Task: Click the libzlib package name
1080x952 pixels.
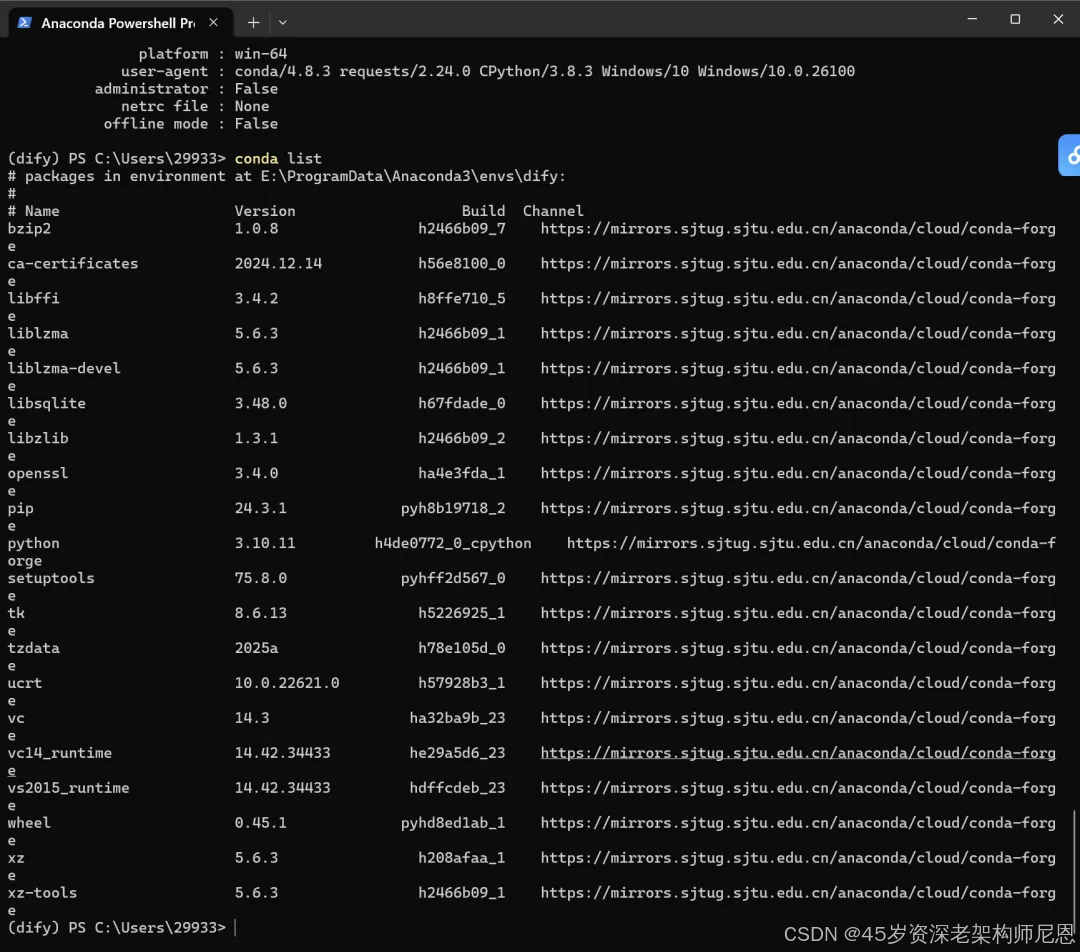Action: [x=38, y=438]
